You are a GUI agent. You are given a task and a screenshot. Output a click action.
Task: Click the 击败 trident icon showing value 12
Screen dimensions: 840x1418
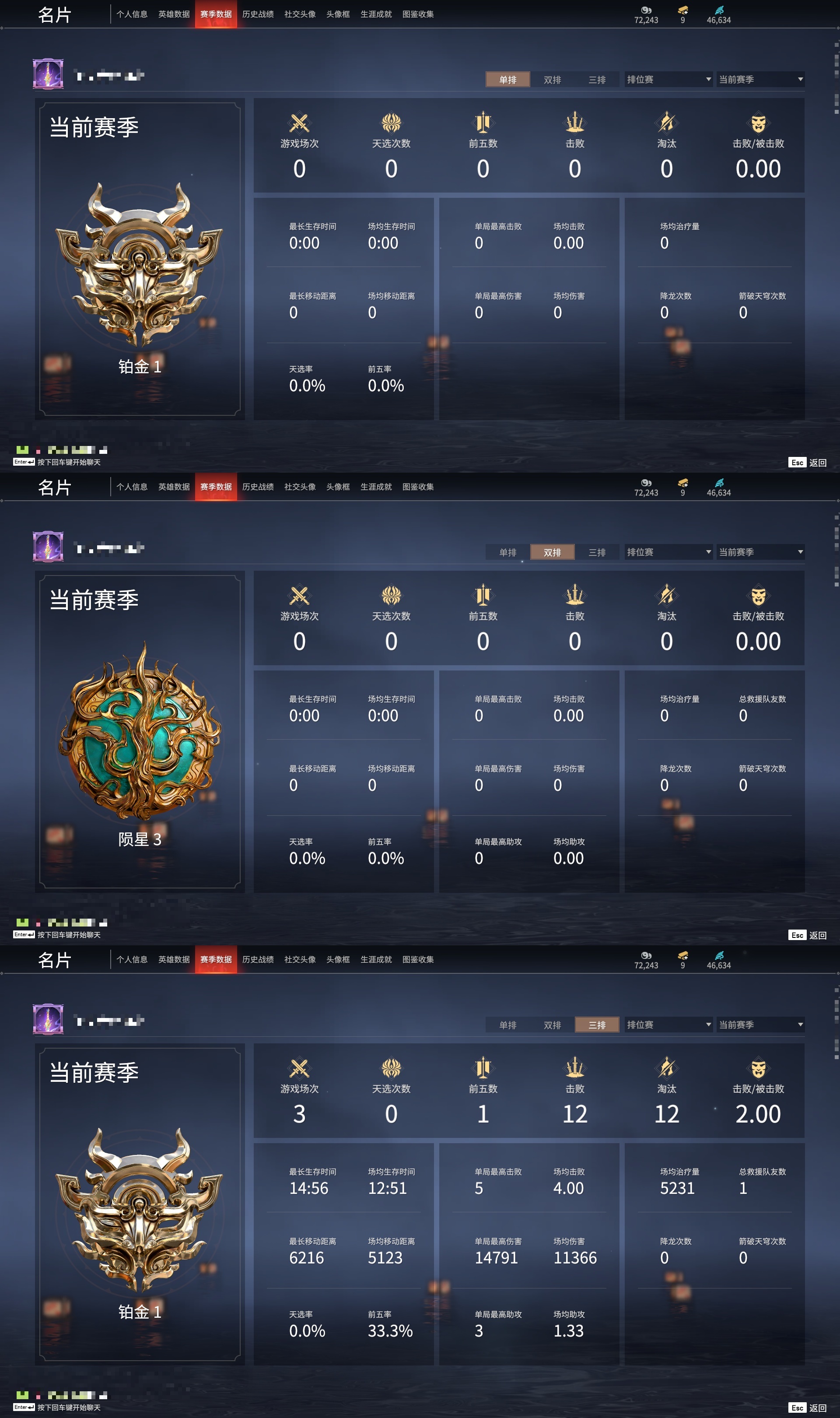(x=574, y=1067)
